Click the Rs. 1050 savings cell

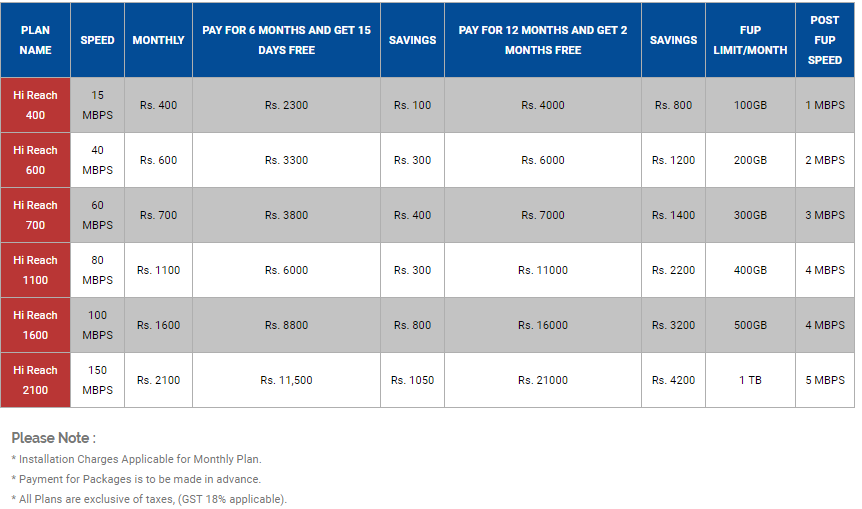[x=412, y=380]
